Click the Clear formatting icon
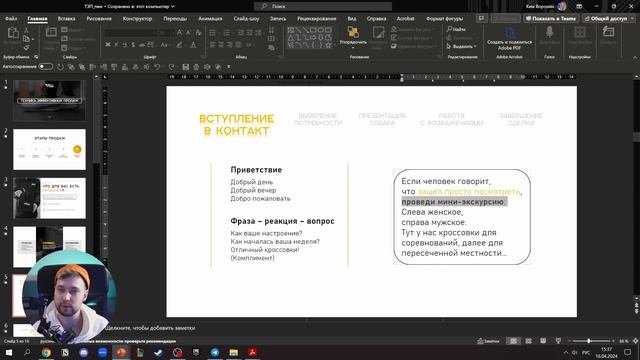 click(x=198, y=33)
